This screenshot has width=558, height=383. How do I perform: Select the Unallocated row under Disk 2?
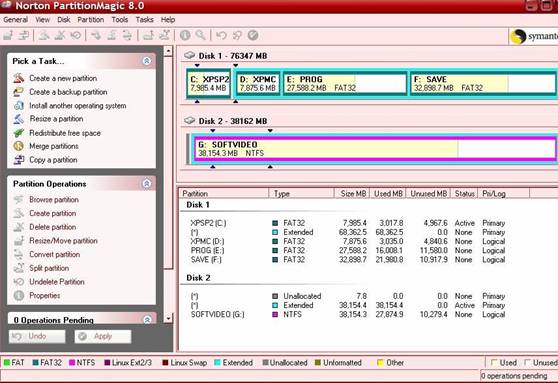(348, 296)
